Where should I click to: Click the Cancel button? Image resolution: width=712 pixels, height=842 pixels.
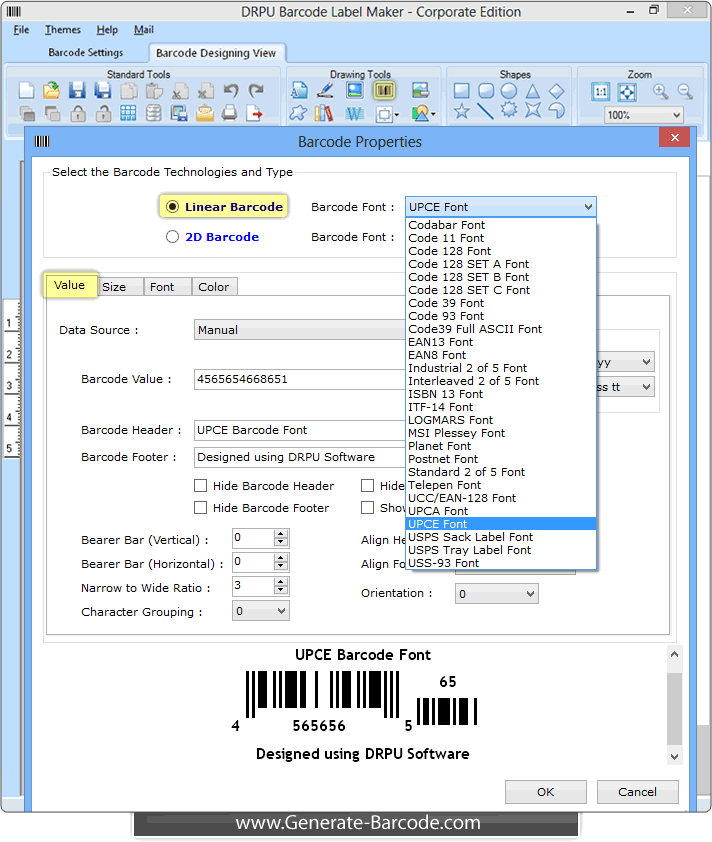[637, 791]
